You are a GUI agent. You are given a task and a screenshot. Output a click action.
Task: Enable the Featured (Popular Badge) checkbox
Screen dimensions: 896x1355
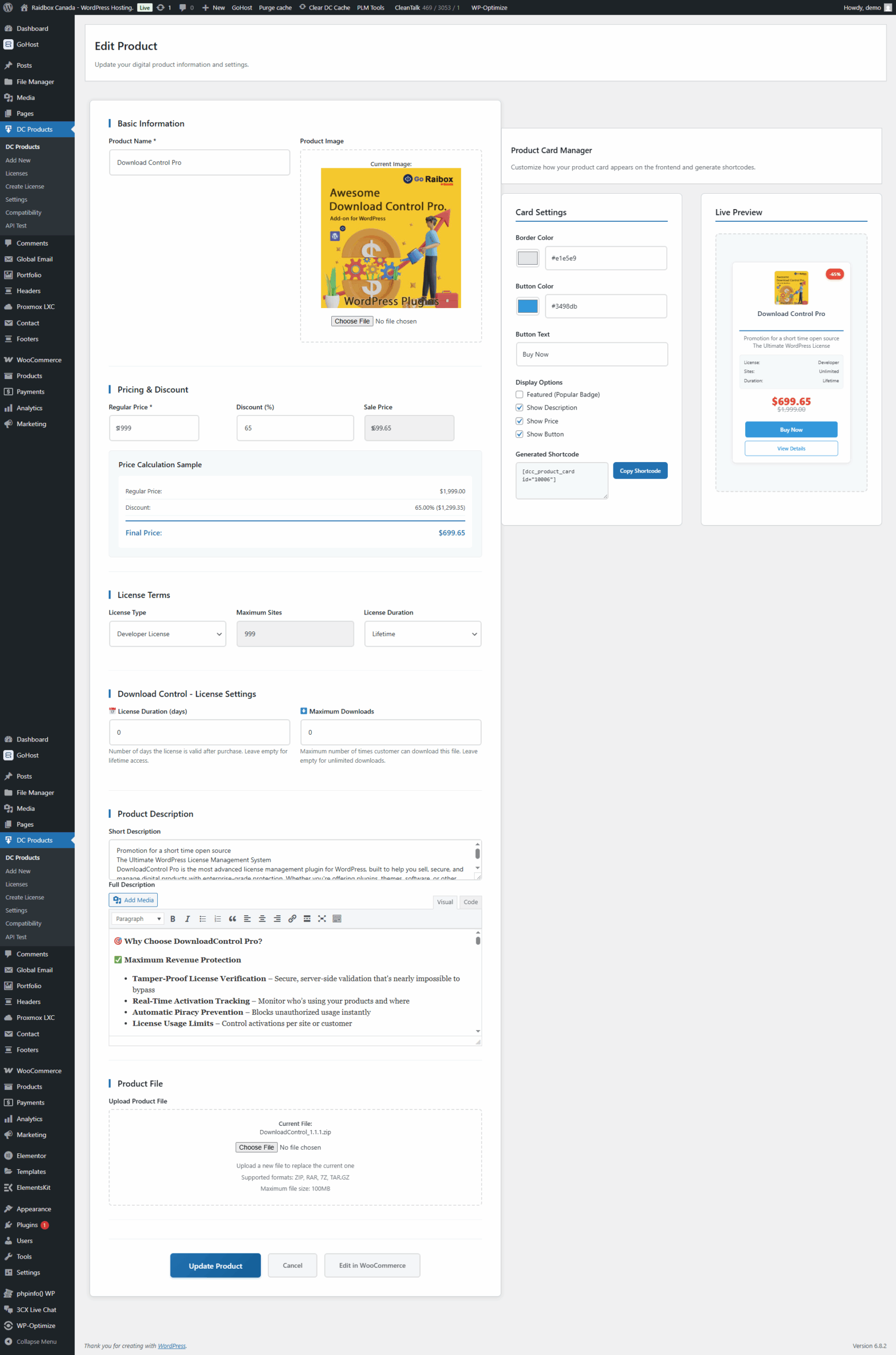[519, 394]
